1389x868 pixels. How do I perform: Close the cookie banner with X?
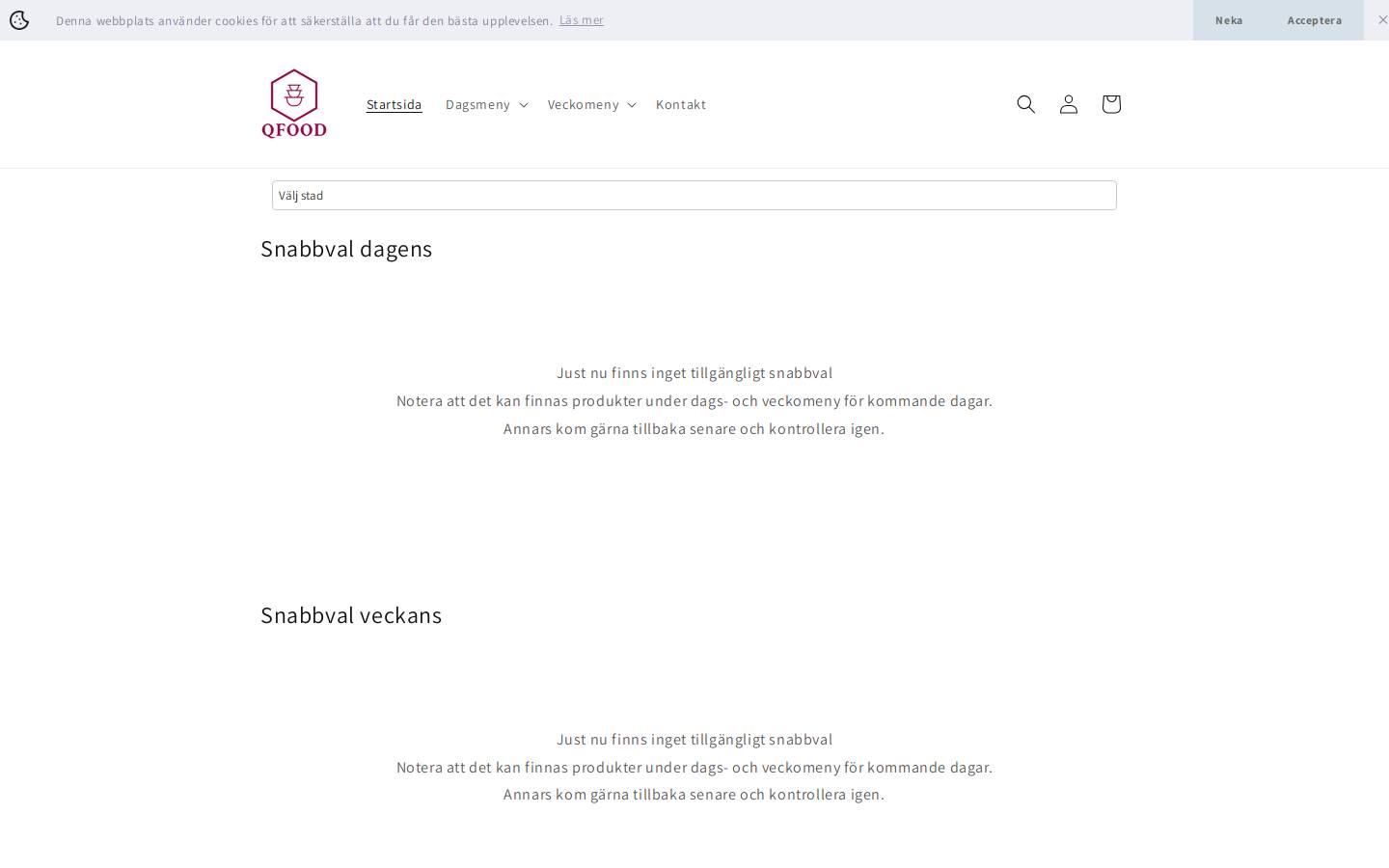pyautogui.click(x=1382, y=19)
